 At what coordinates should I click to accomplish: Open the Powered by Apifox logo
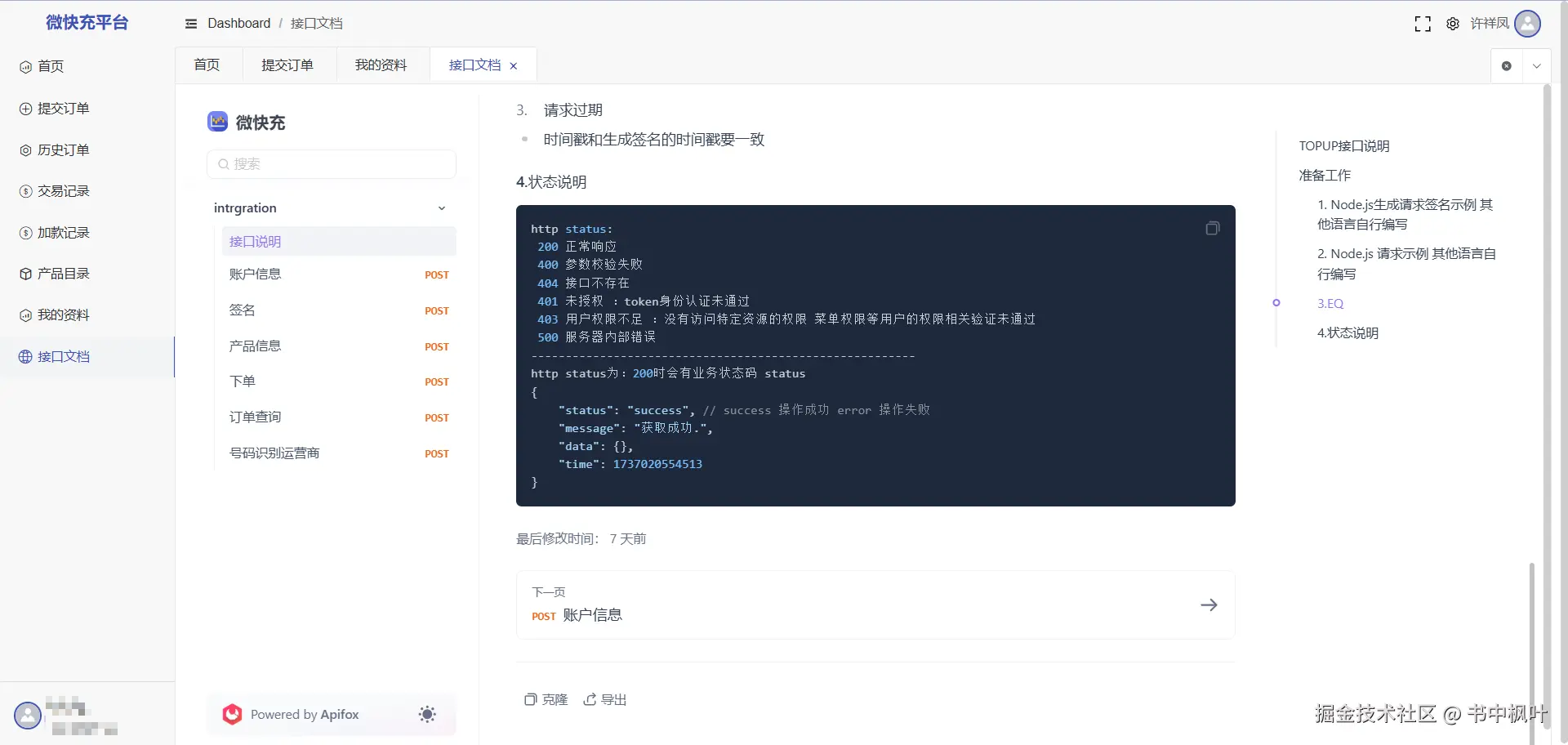232,714
